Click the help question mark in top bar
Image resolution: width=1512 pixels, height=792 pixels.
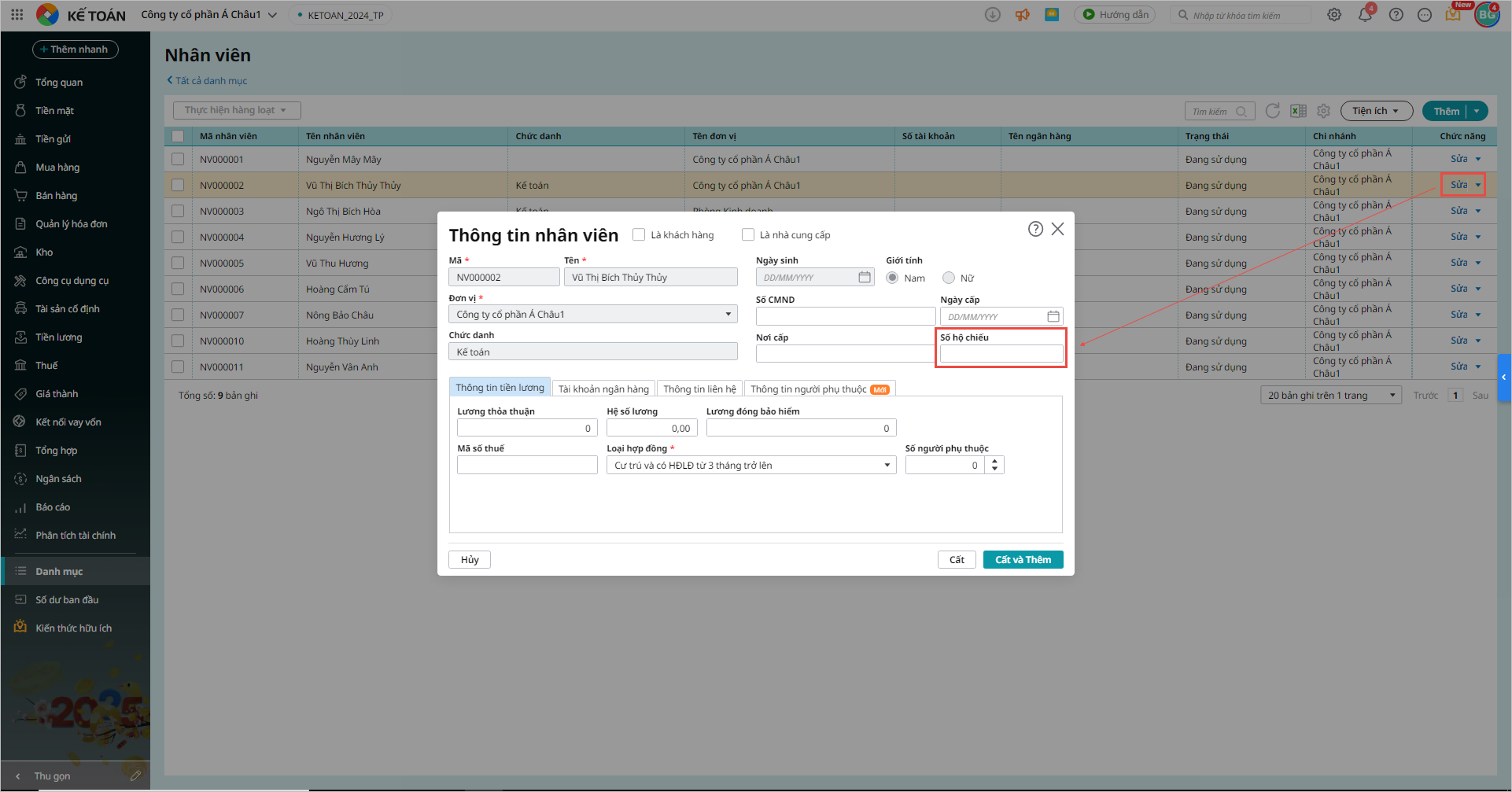click(x=1396, y=14)
